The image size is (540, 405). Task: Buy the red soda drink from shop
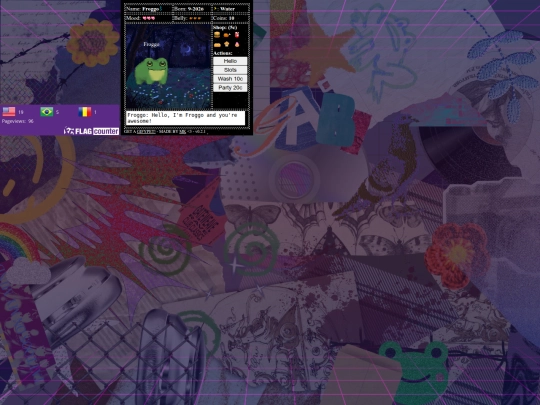[237, 35]
